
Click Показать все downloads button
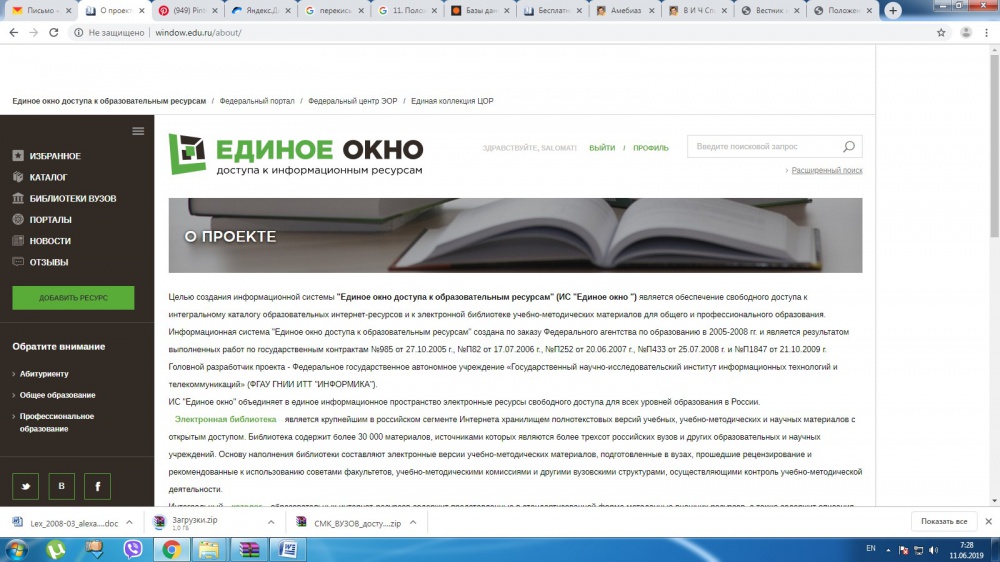pyautogui.click(x=944, y=522)
